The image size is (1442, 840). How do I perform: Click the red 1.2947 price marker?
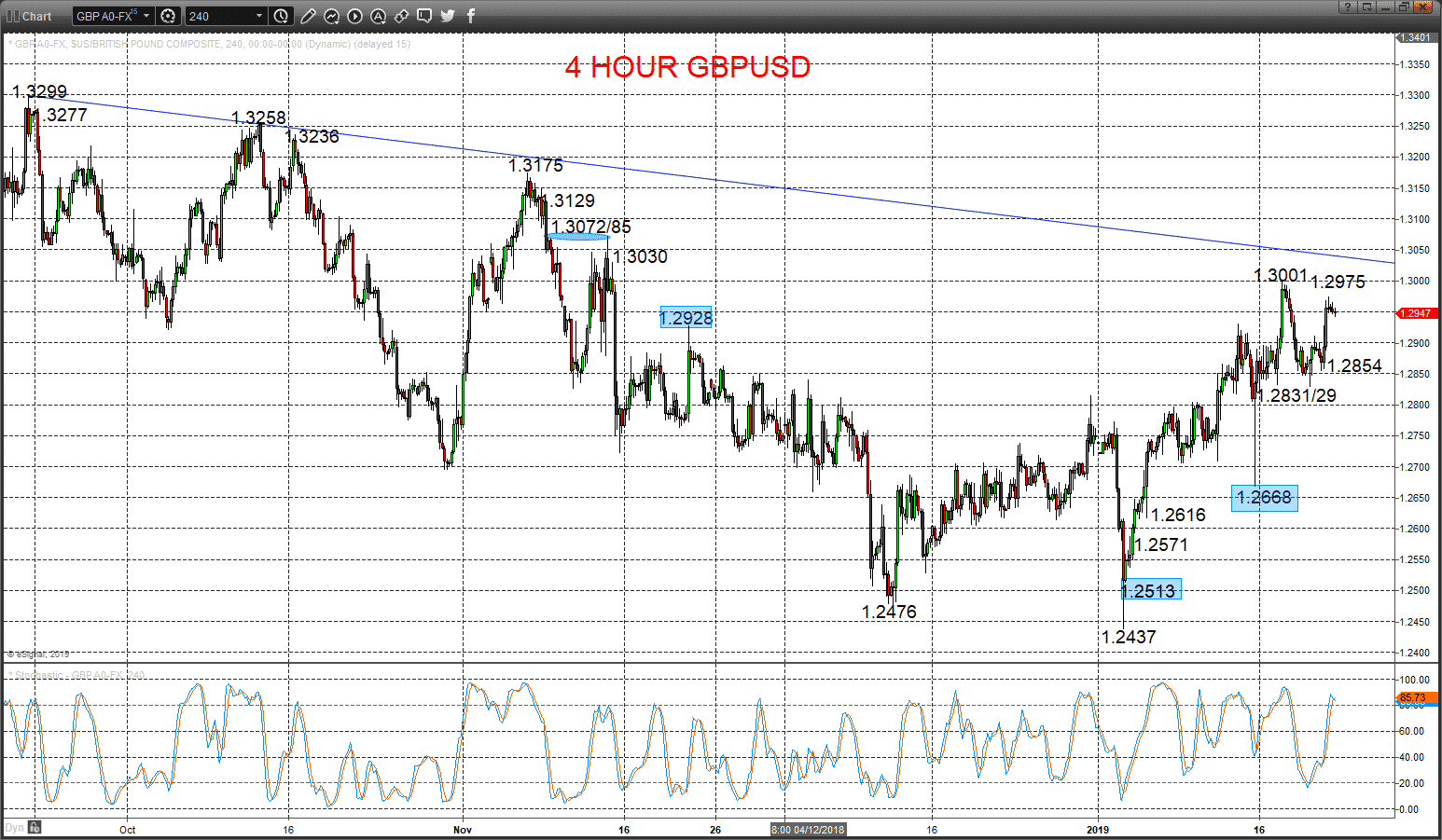1416,313
